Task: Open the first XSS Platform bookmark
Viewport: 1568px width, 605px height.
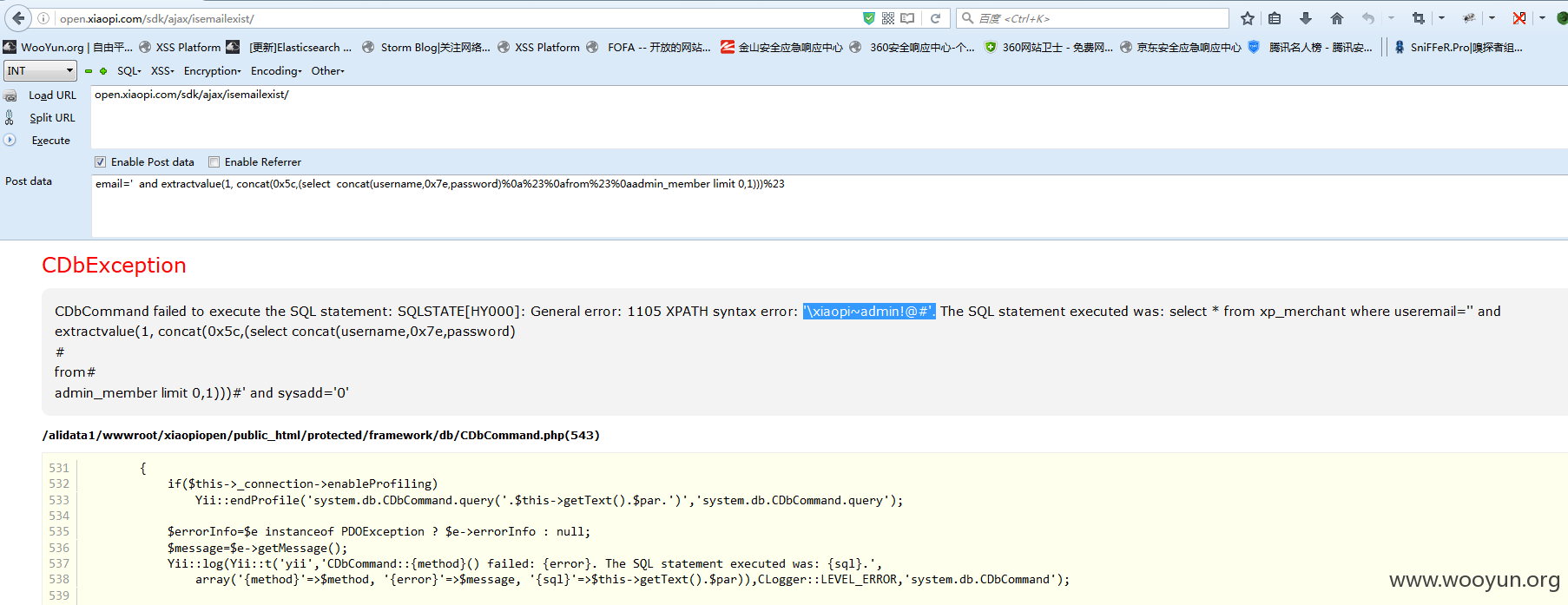Action: [180, 47]
